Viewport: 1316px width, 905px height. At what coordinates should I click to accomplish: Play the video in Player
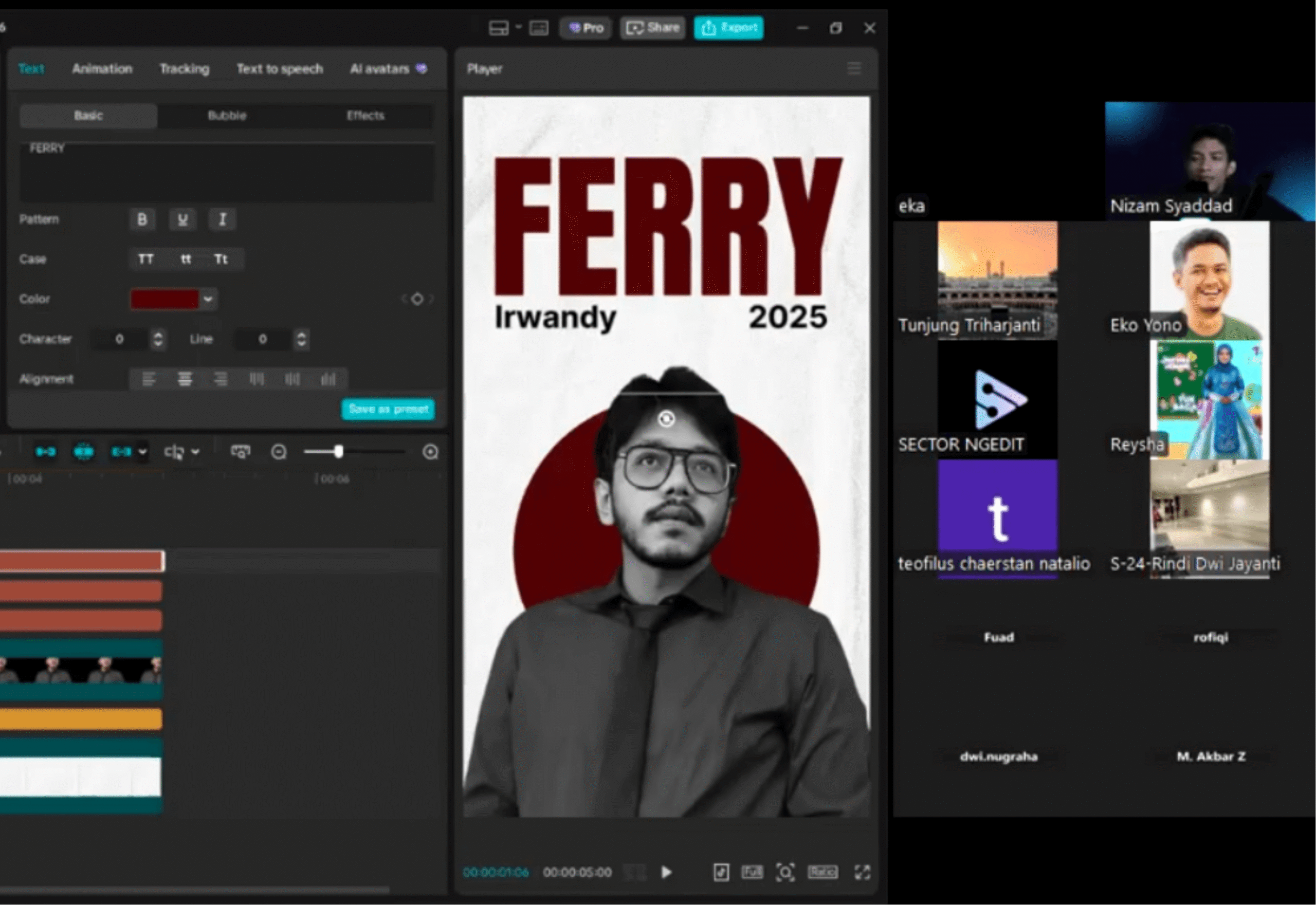pos(667,872)
